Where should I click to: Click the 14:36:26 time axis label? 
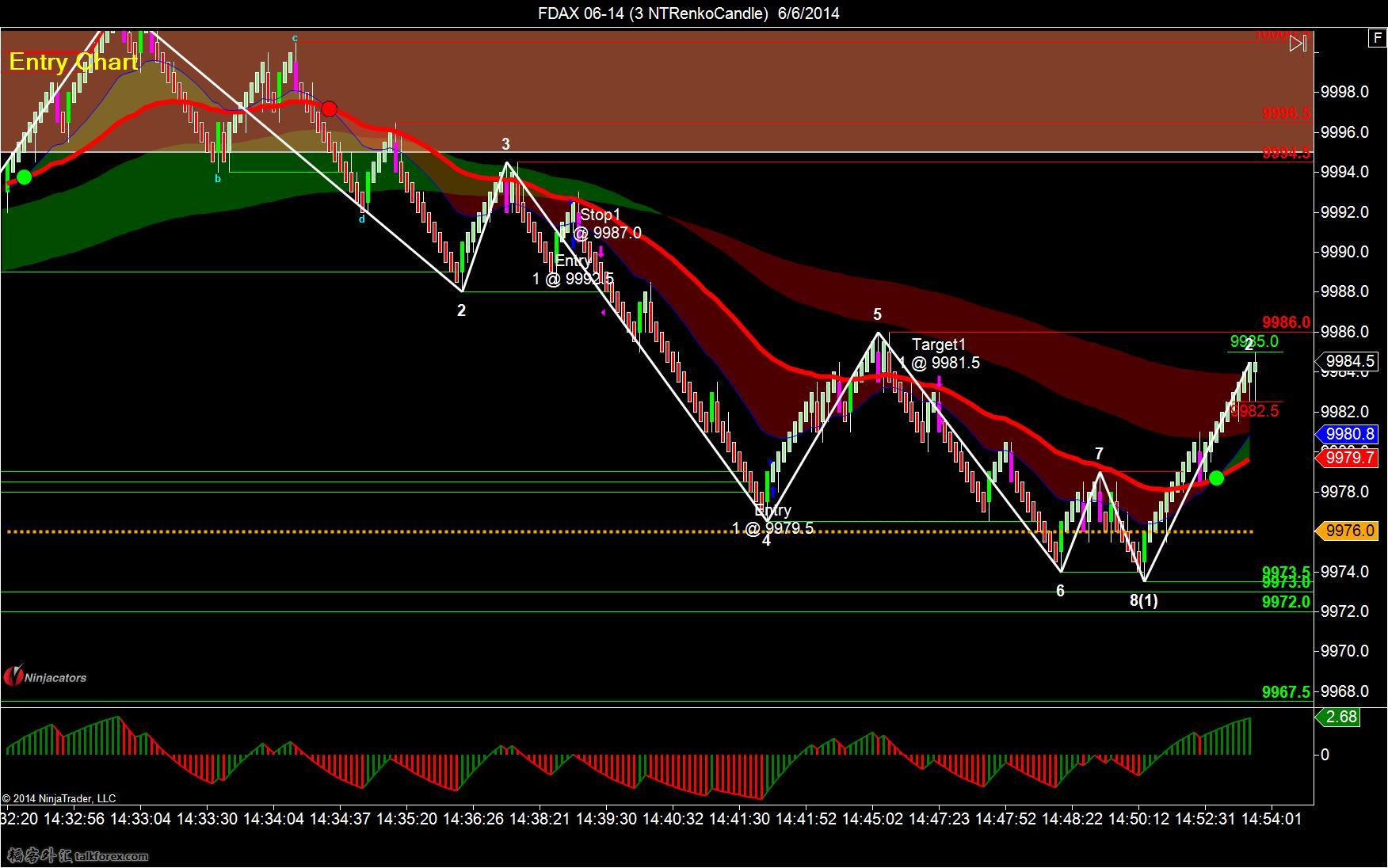473,819
